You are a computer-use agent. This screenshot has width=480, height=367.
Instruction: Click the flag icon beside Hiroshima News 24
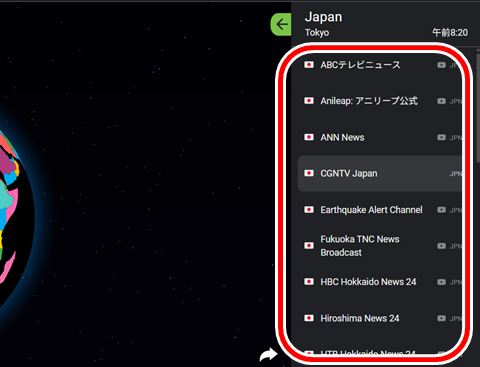click(309, 318)
